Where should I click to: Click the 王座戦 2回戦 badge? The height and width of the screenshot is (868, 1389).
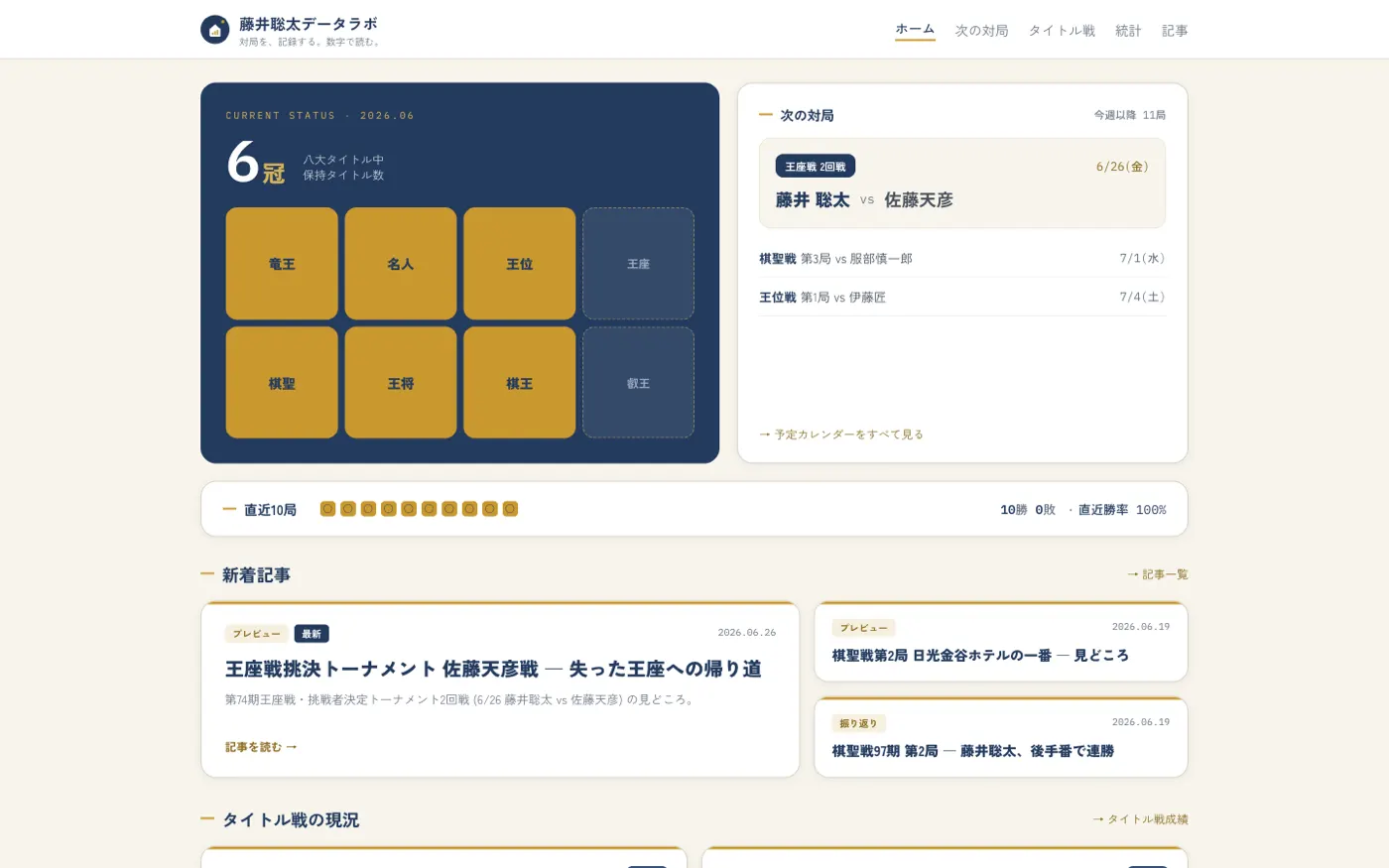click(x=816, y=167)
